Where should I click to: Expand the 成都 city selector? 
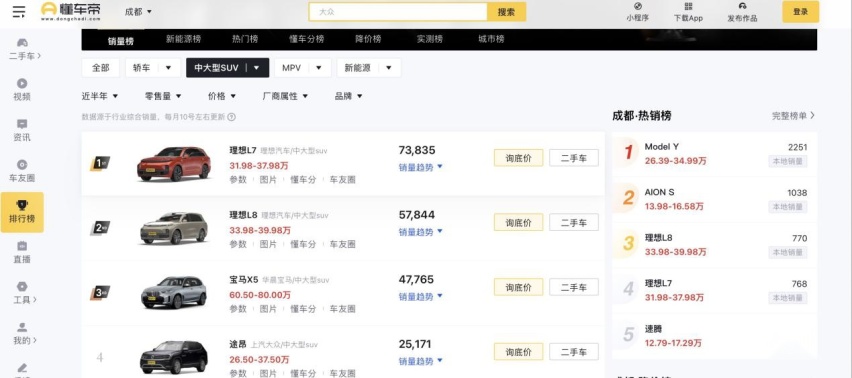pos(138,11)
